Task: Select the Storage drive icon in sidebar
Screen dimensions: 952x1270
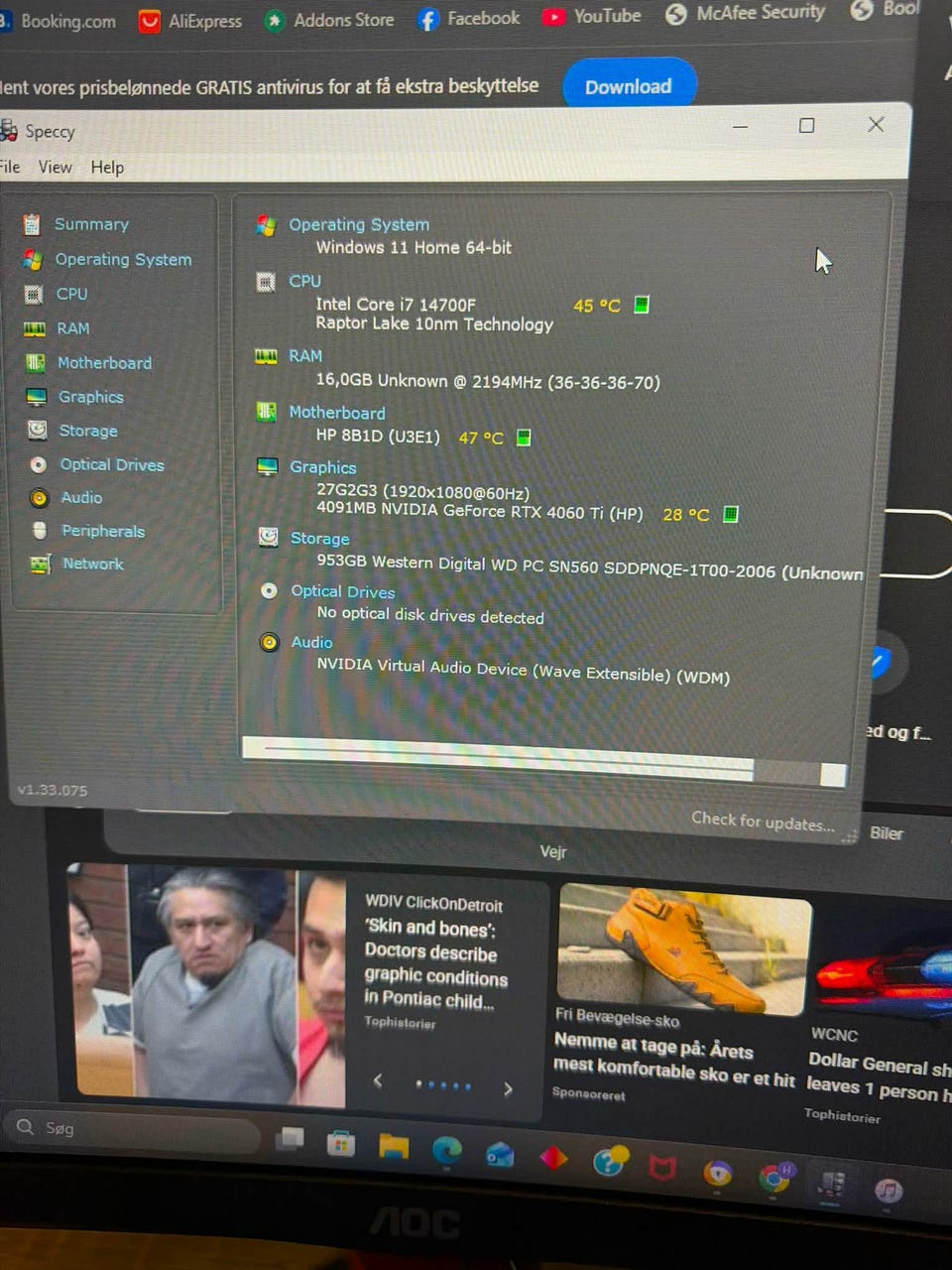Action: pyautogui.click(x=38, y=430)
